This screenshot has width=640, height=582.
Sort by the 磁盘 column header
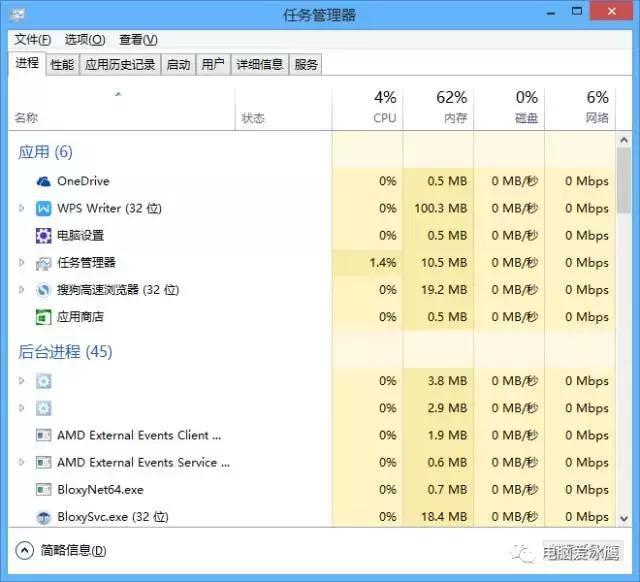click(509, 109)
